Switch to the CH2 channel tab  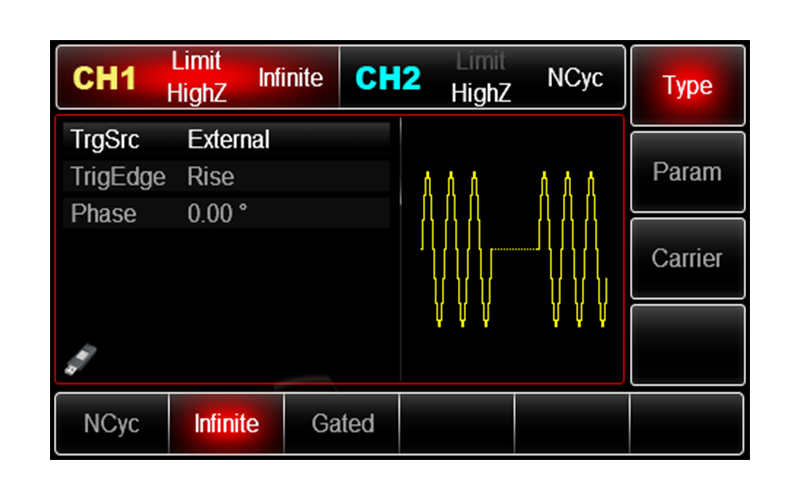tap(388, 79)
